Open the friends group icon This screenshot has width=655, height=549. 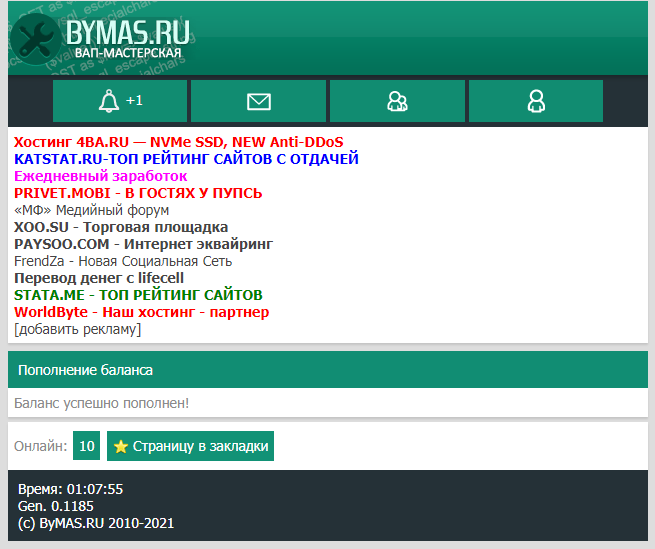click(397, 101)
